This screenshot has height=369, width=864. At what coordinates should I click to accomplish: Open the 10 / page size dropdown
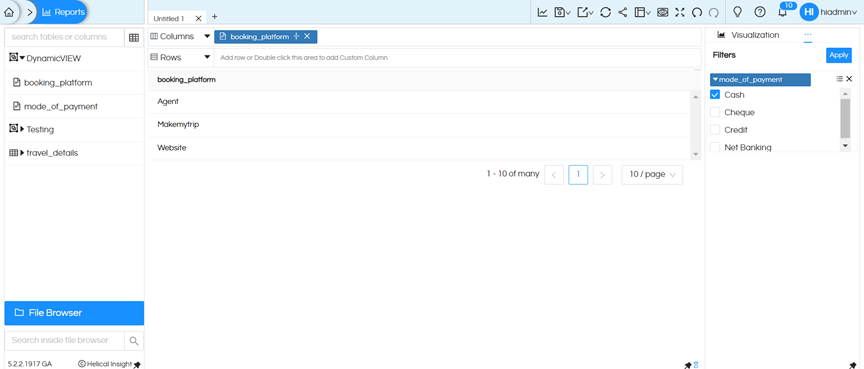652,175
